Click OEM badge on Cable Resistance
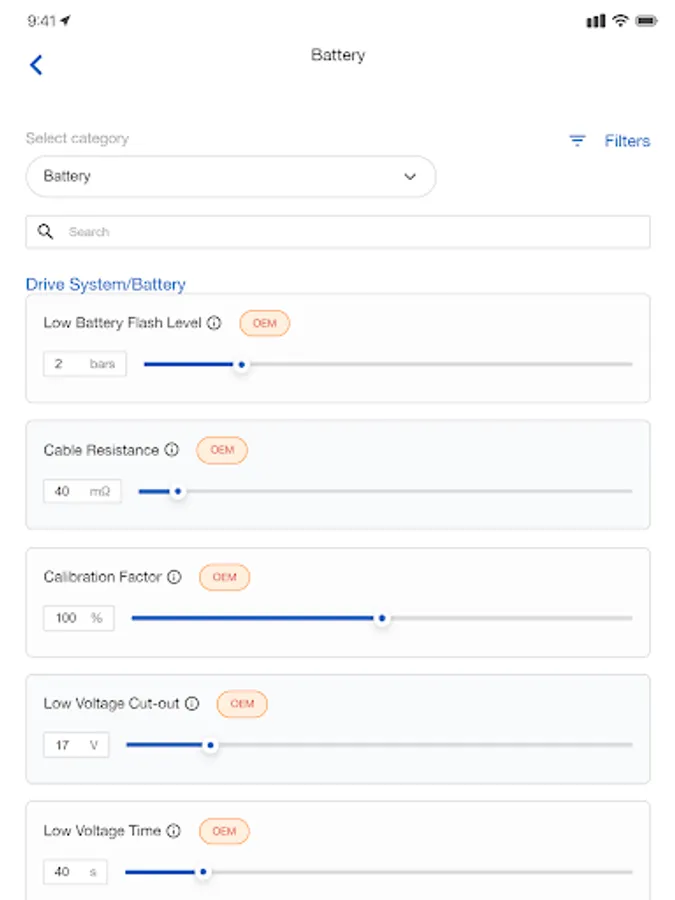675x900 pixels. tap(222, 450)
